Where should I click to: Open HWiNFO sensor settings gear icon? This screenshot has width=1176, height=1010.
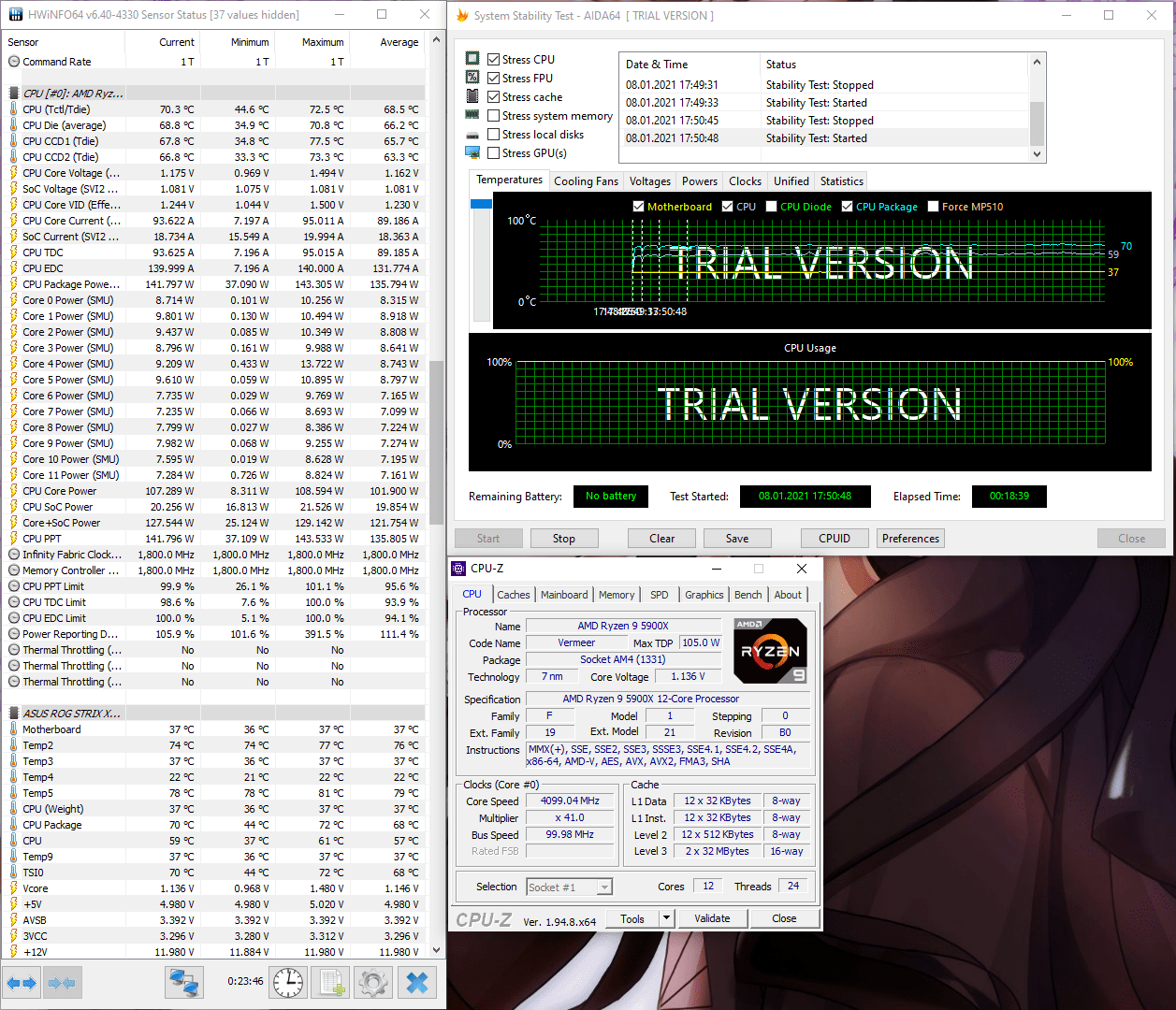click(x=373, y=983)
